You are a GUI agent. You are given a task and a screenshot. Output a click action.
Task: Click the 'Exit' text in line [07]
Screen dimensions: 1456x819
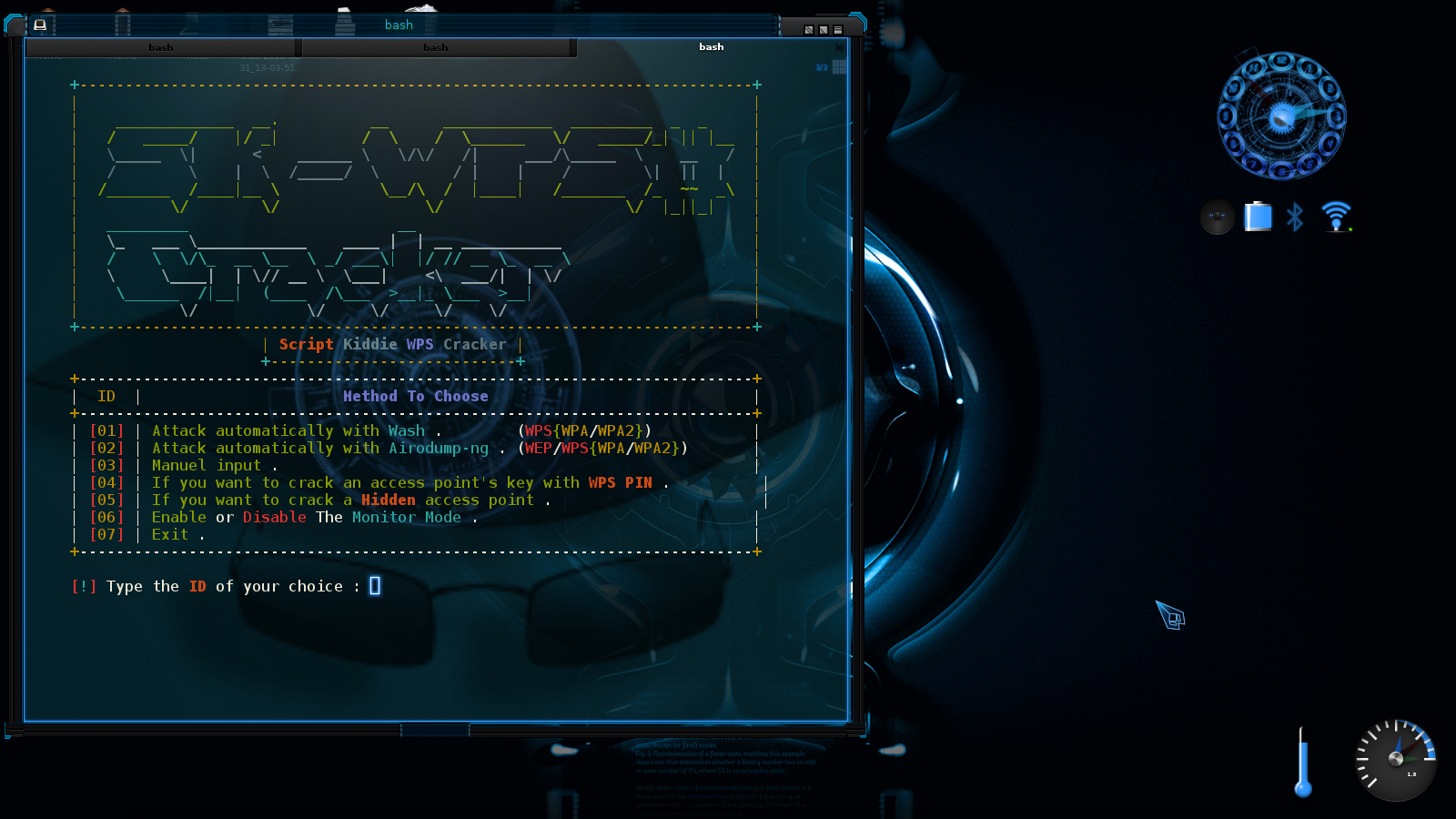click(170, 535)
